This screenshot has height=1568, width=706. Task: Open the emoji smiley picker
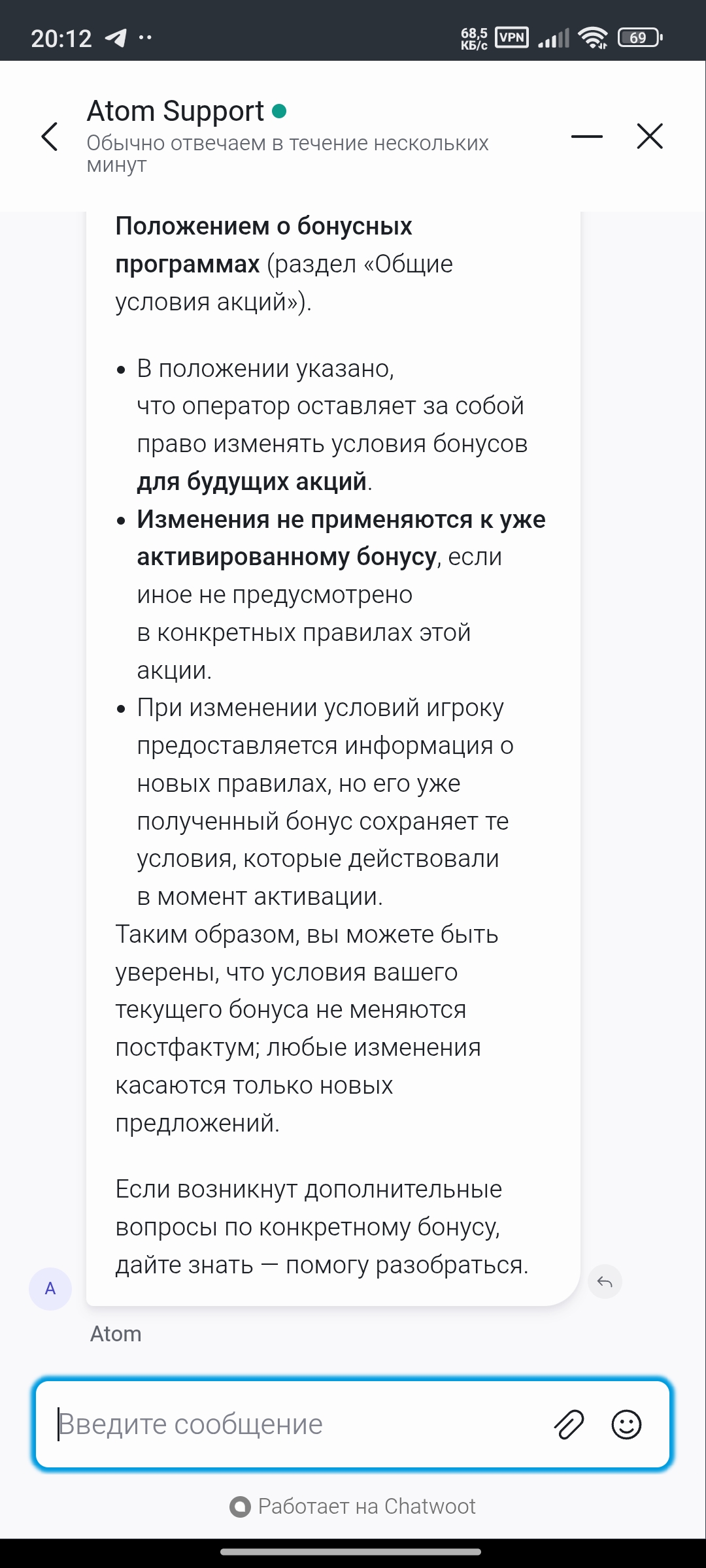pyautogui.click(x=626, y=1424)
